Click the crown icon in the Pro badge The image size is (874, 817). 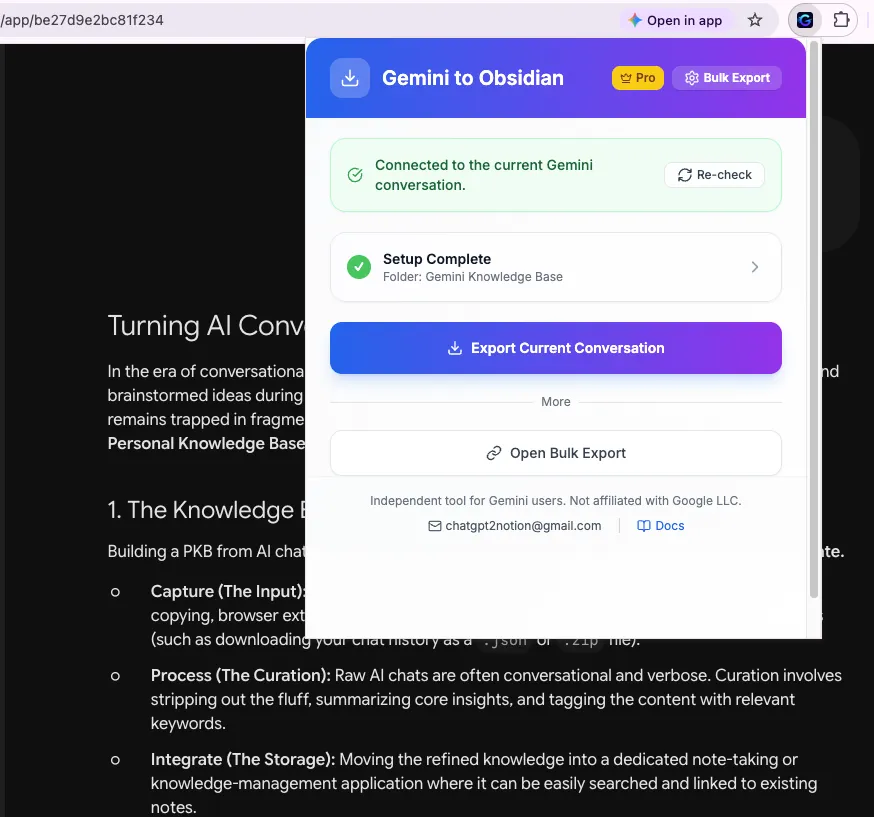626,78
